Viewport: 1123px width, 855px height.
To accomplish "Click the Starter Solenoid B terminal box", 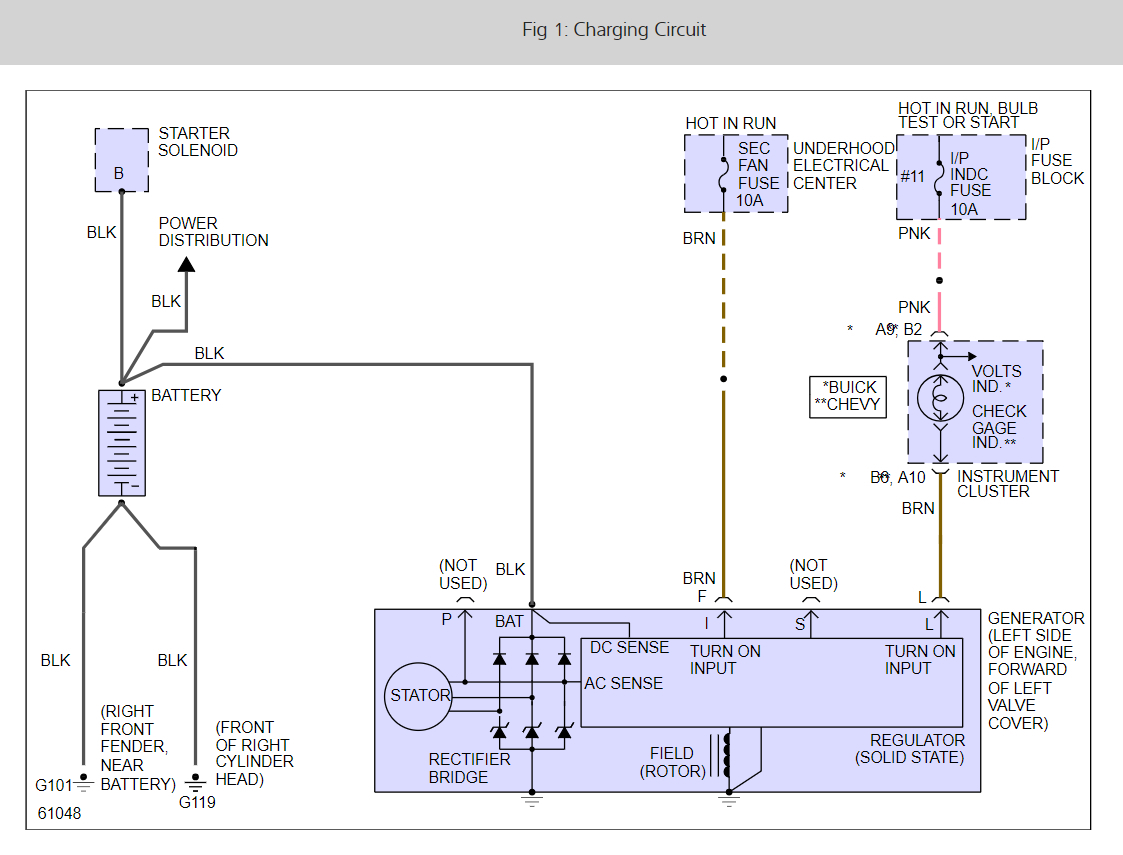I will click(122, 160).
